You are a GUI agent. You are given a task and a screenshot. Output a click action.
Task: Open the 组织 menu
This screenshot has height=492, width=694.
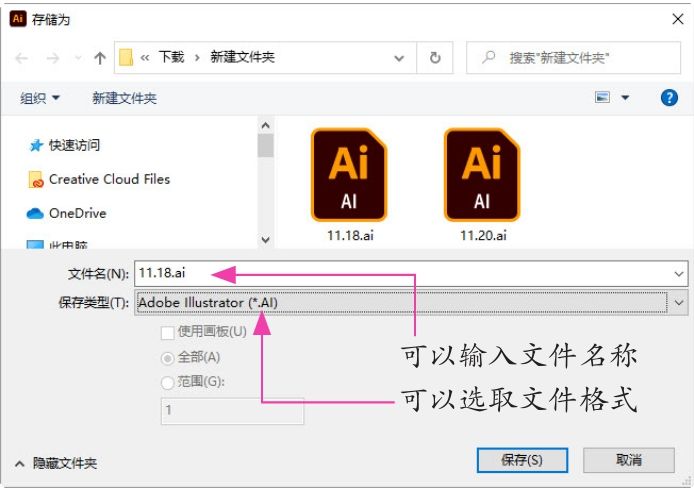pyautogui.click(x=39, y=98)
